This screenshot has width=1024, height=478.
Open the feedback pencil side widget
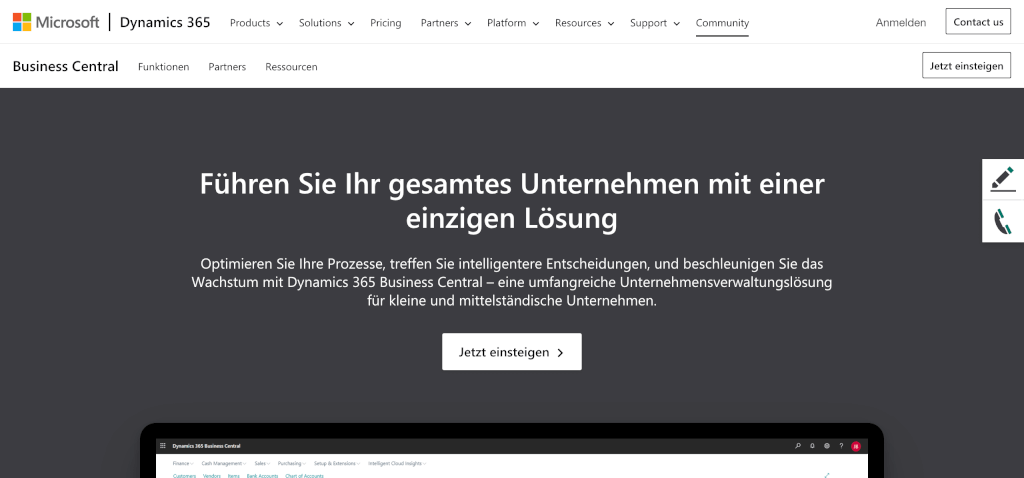pyautogui.click(x=1003, y=179)
